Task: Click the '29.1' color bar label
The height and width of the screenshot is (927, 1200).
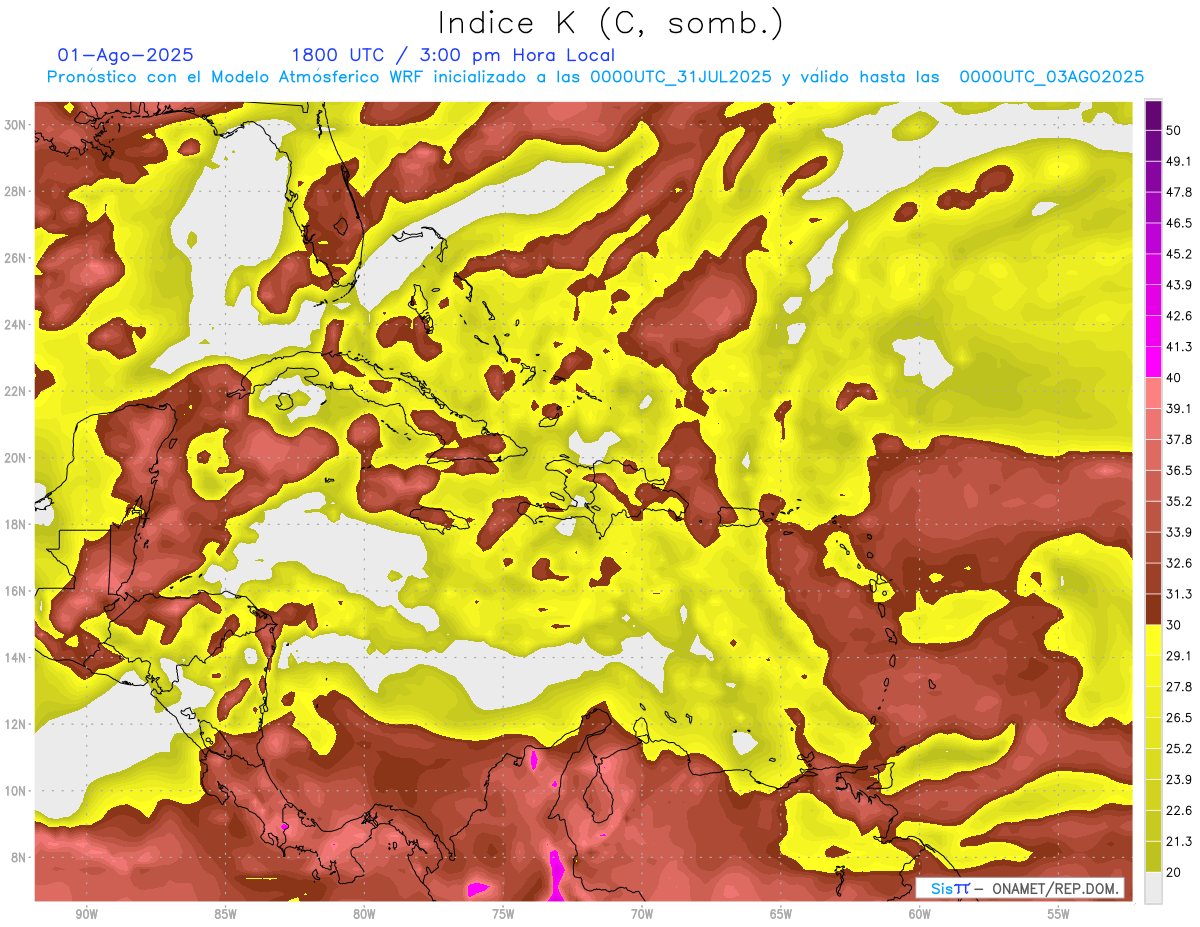Action: coord(1179,656)
